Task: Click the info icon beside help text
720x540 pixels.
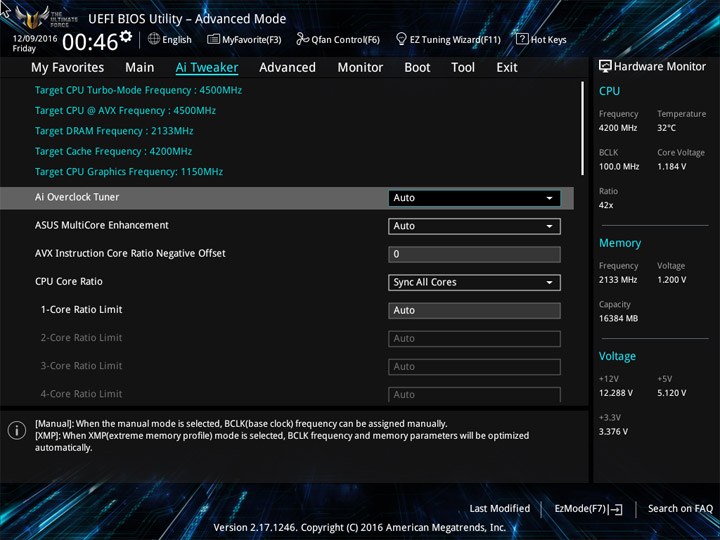Action: [x=17, y=430]
